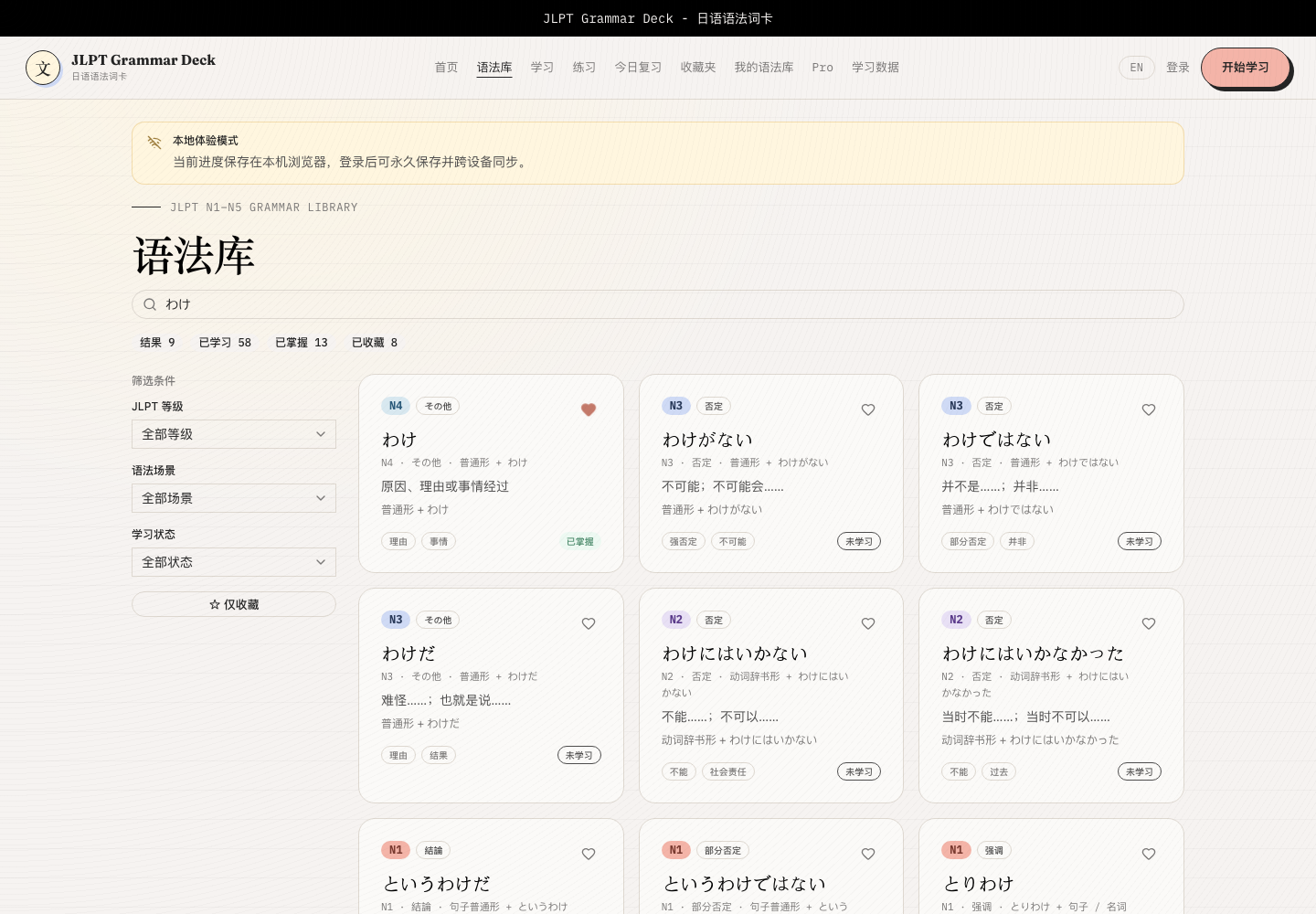
Task: Click the 开始学习 button
Action: point(1246,68)
